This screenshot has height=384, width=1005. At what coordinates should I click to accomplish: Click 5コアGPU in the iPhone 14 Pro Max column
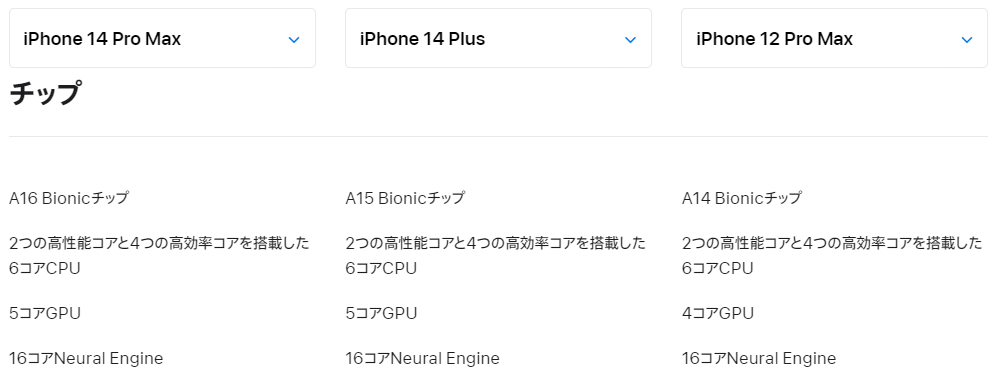(x=45, y=313)
